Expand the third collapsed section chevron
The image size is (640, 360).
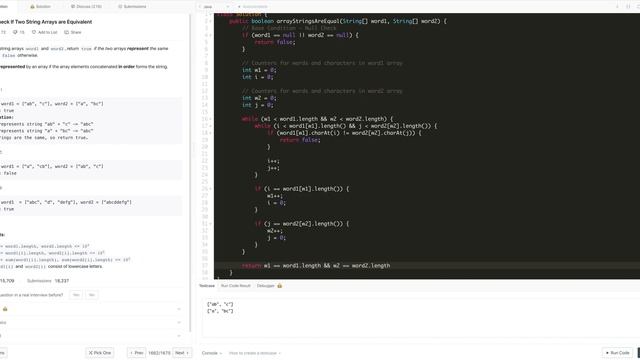click(x=179, y=336)
